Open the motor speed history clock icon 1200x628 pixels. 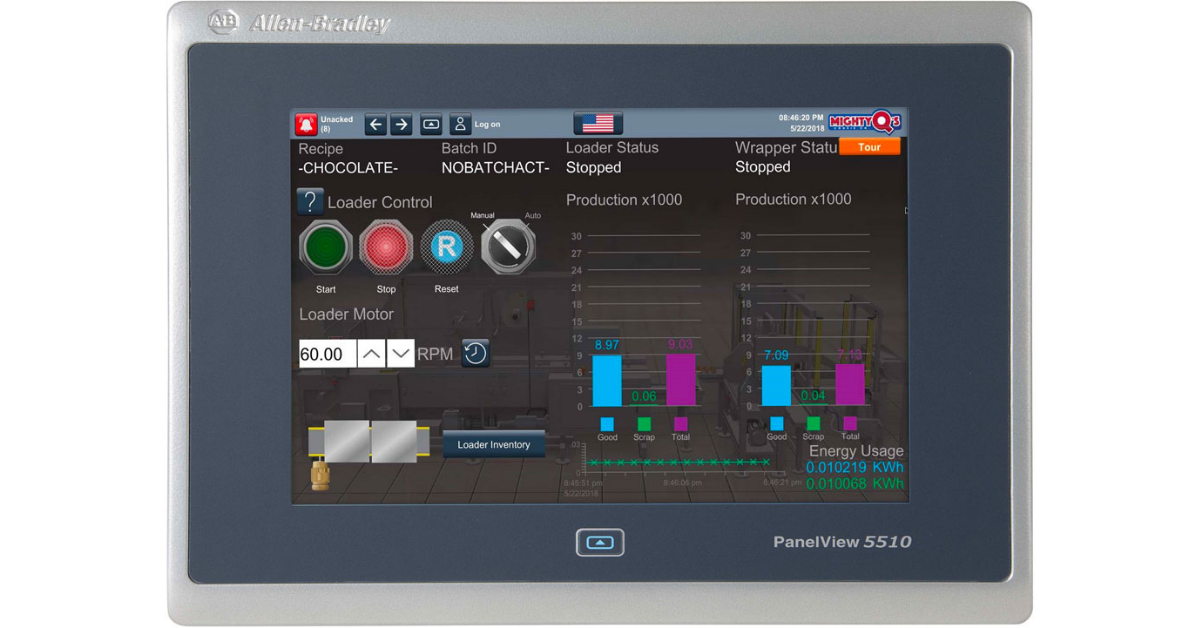tap(475, 353)
